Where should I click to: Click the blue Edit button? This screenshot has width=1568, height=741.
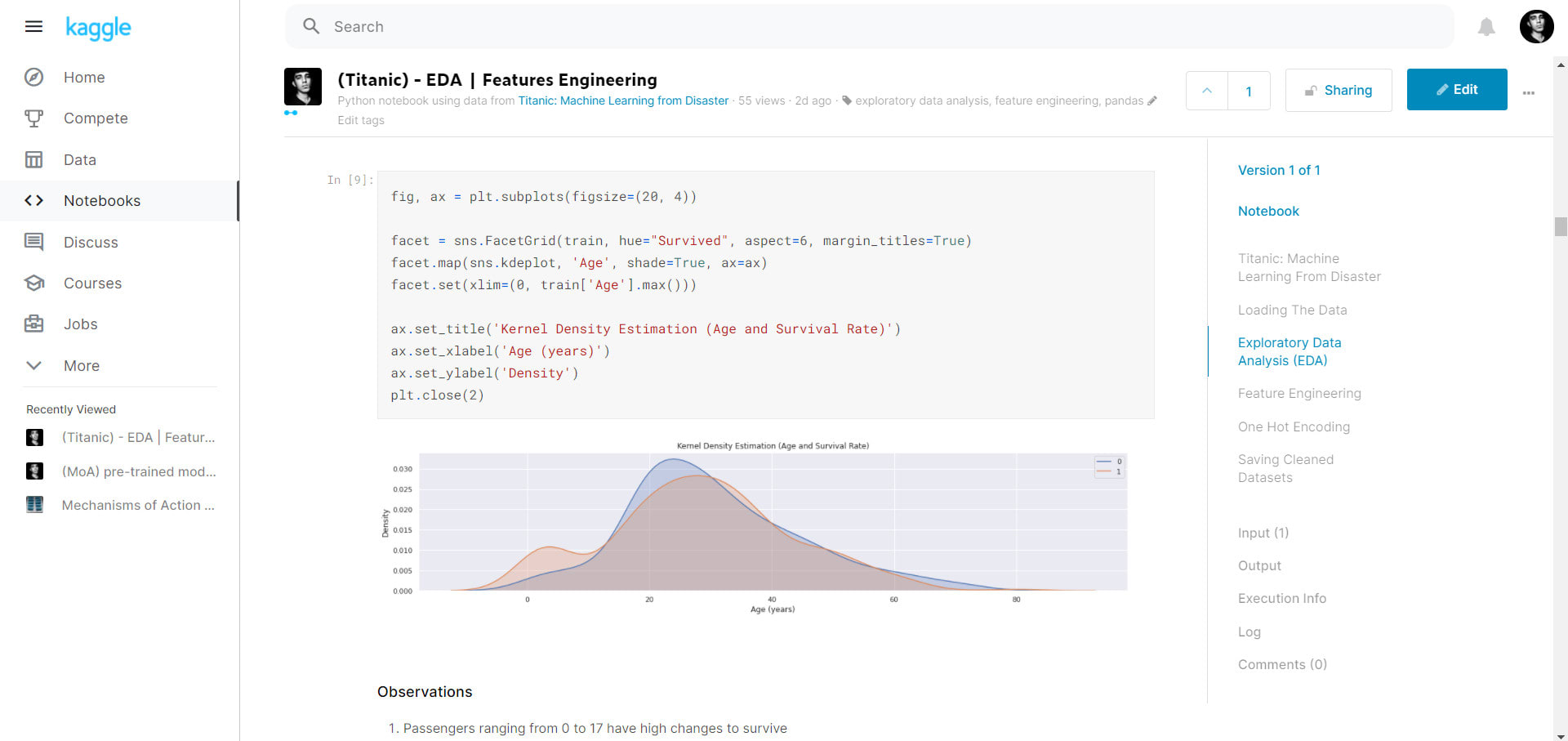point(1456,90)
